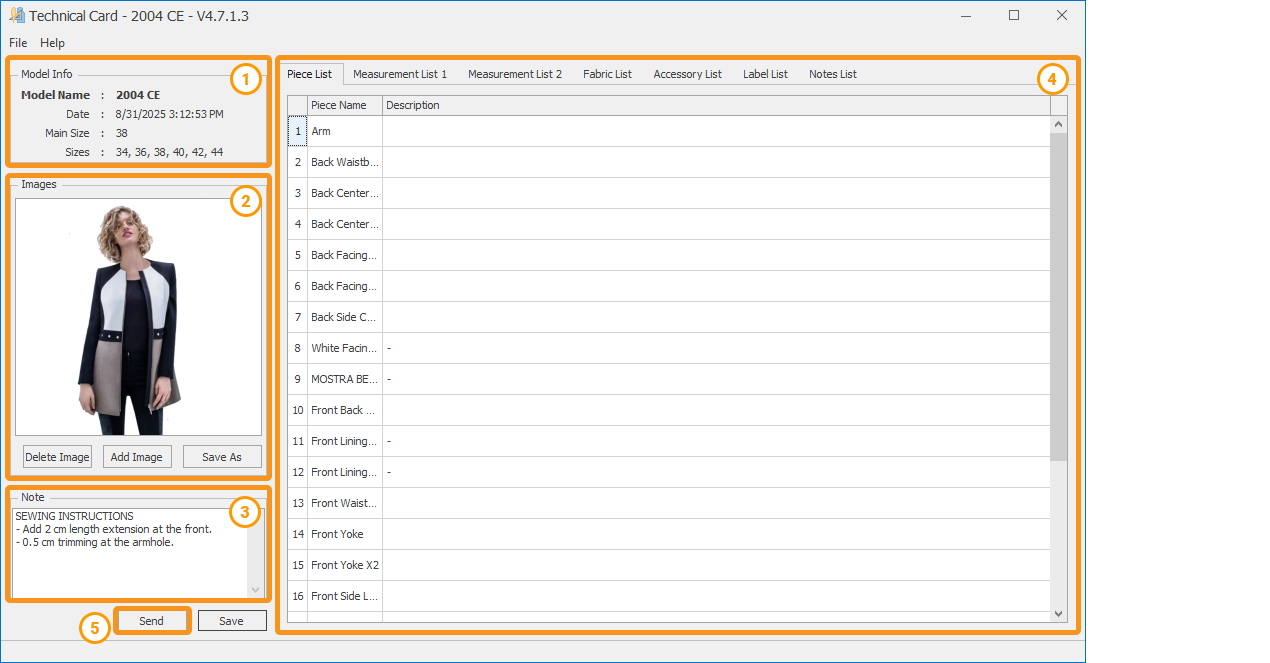Switch to the Label List tab
Screen dimensions: 1270x663
[765, 74]
